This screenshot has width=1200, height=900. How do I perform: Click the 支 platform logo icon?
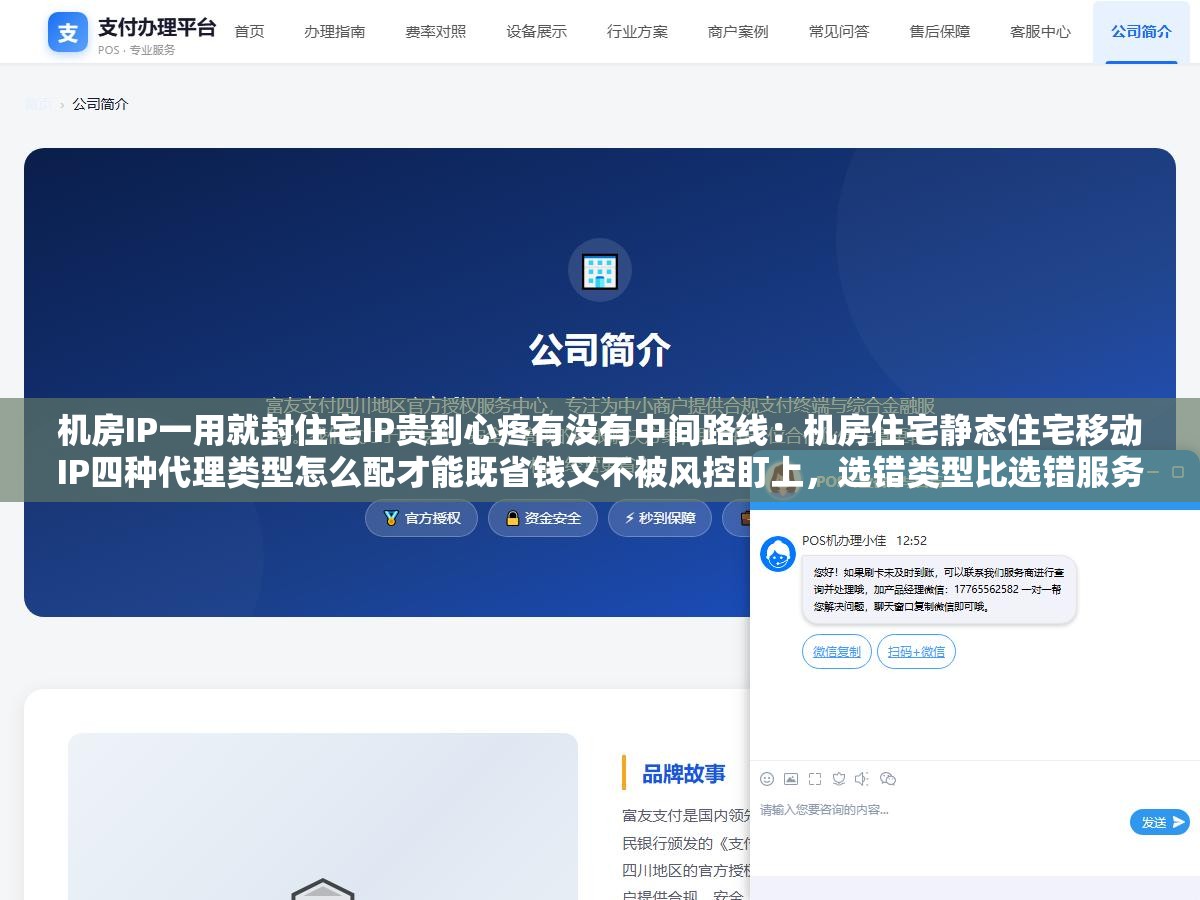pos(68,32)
